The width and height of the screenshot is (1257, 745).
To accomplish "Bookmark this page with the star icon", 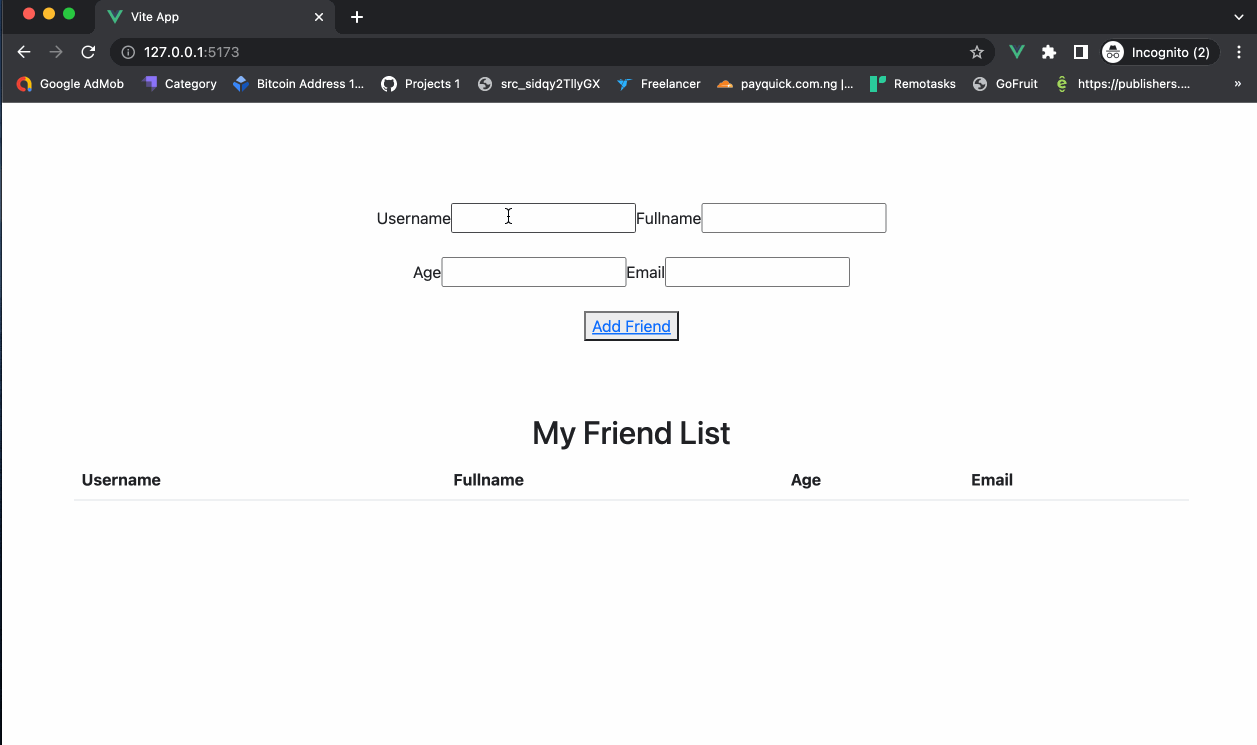I will point(976,52).
